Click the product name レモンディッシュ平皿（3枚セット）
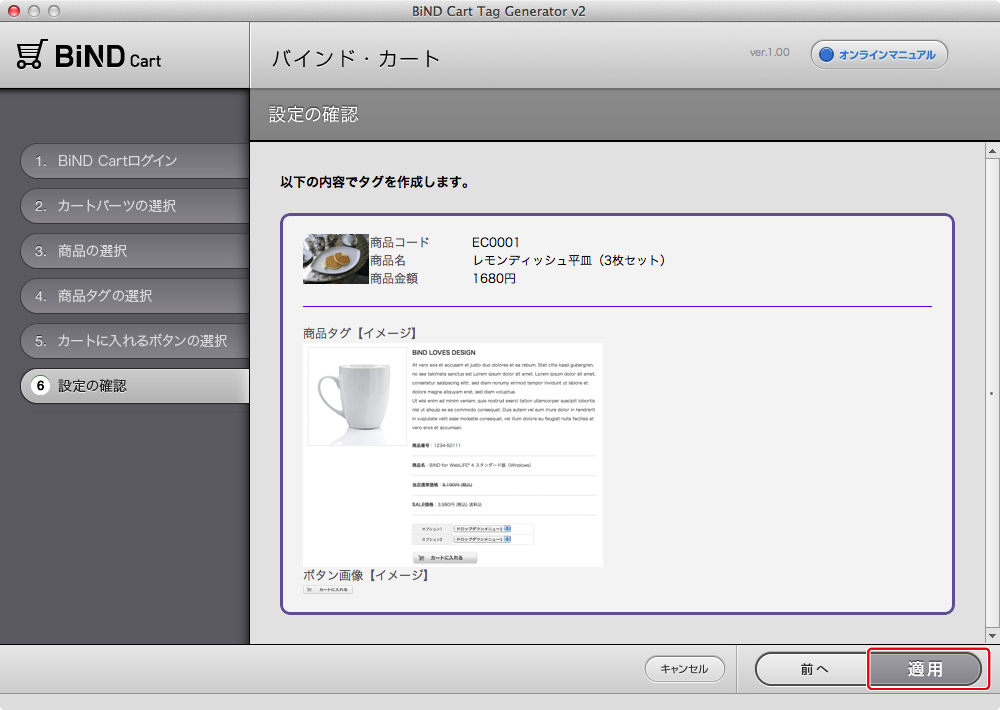The width and height of the screenshot is (1000, 710). [569, 260]
